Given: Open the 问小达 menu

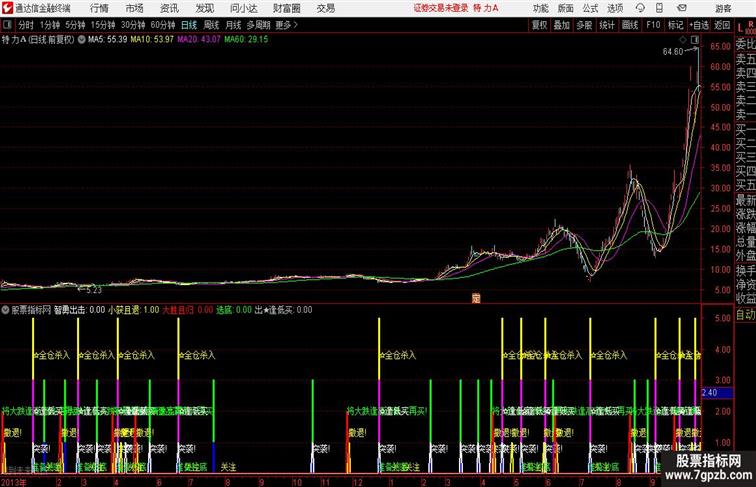Looking at the screenshot, I should point(243,8).
